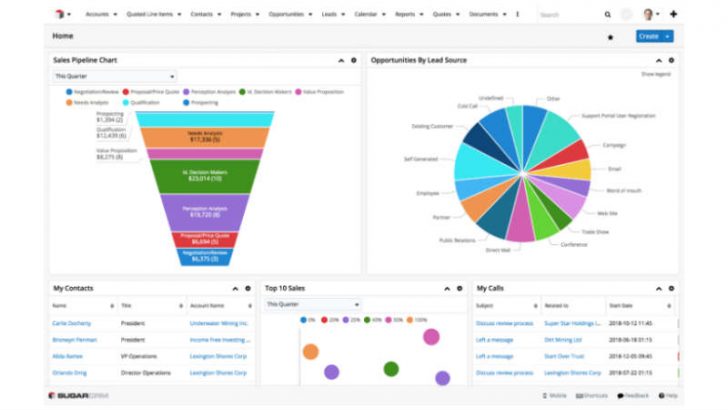
Task: Click the orange Needs Analysis funnel segment
Action: tap(205, 137)
